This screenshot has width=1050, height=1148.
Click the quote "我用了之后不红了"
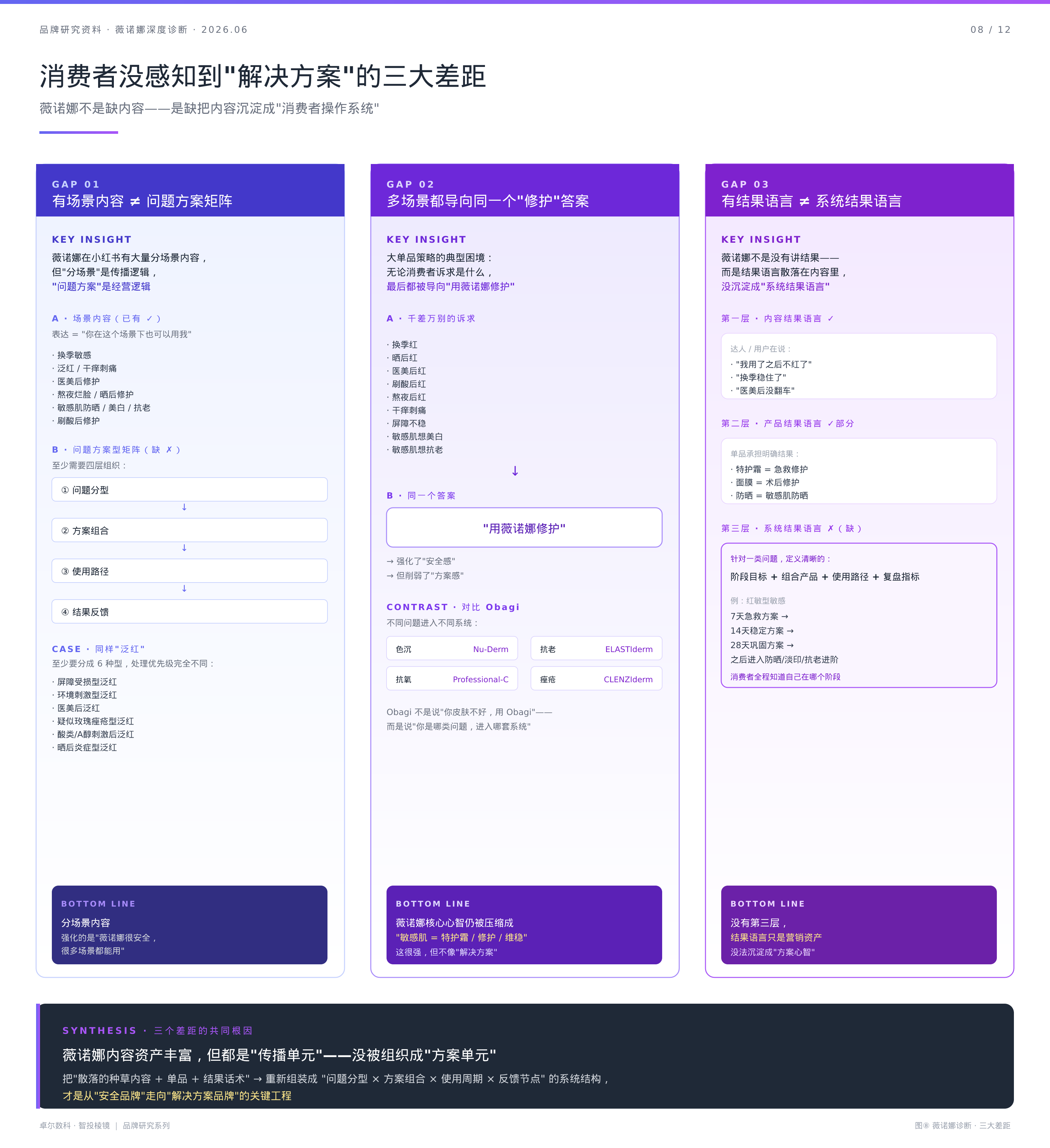[771, 364]
